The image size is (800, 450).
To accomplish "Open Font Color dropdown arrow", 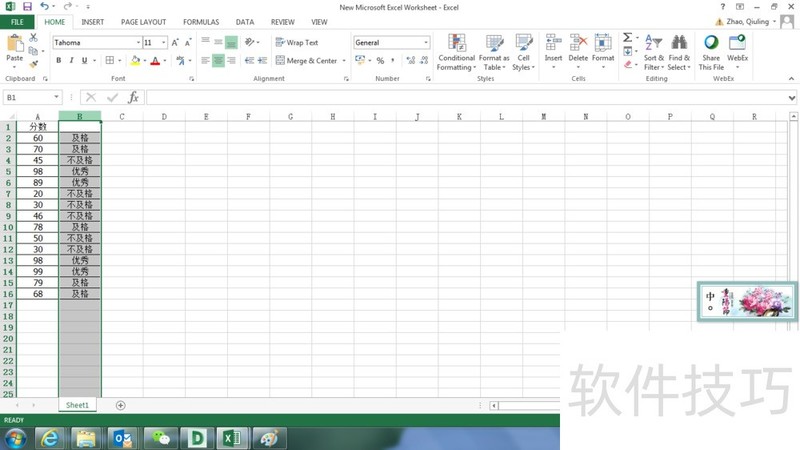I will pyautogui.click(x=165, y=61).
